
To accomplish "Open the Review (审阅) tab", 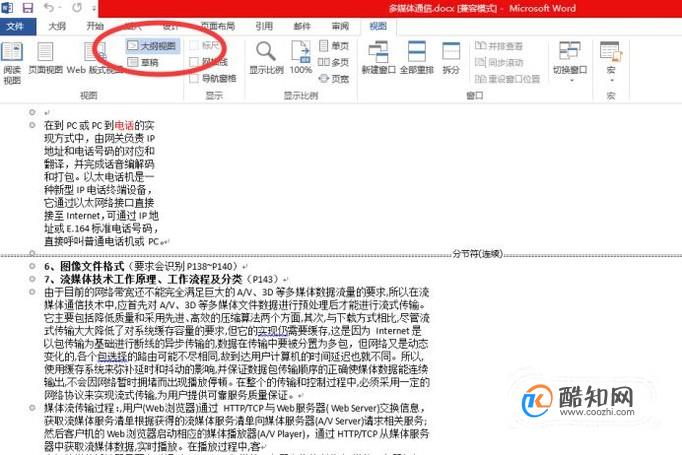I will click(x=340, y=27).
